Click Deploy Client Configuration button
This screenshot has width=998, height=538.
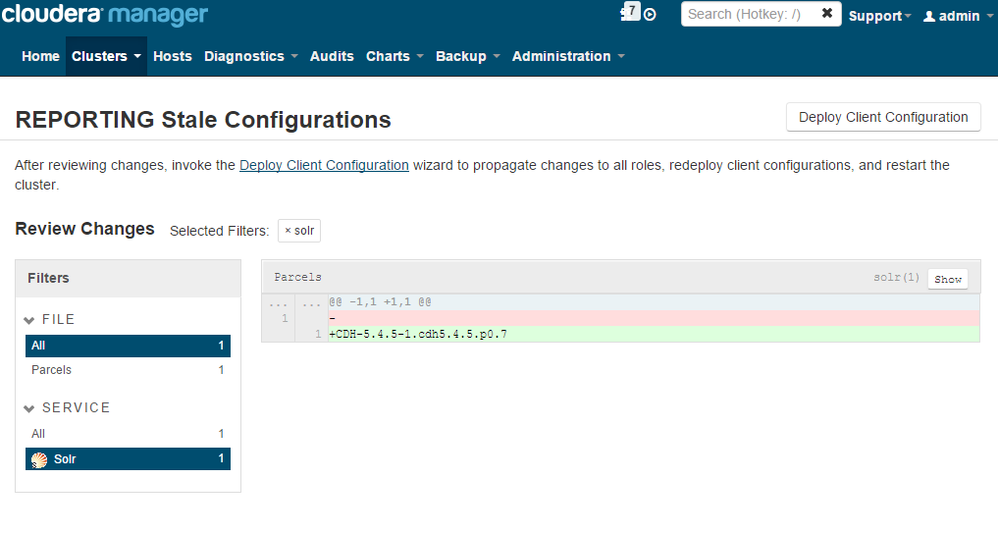(883, 117)
